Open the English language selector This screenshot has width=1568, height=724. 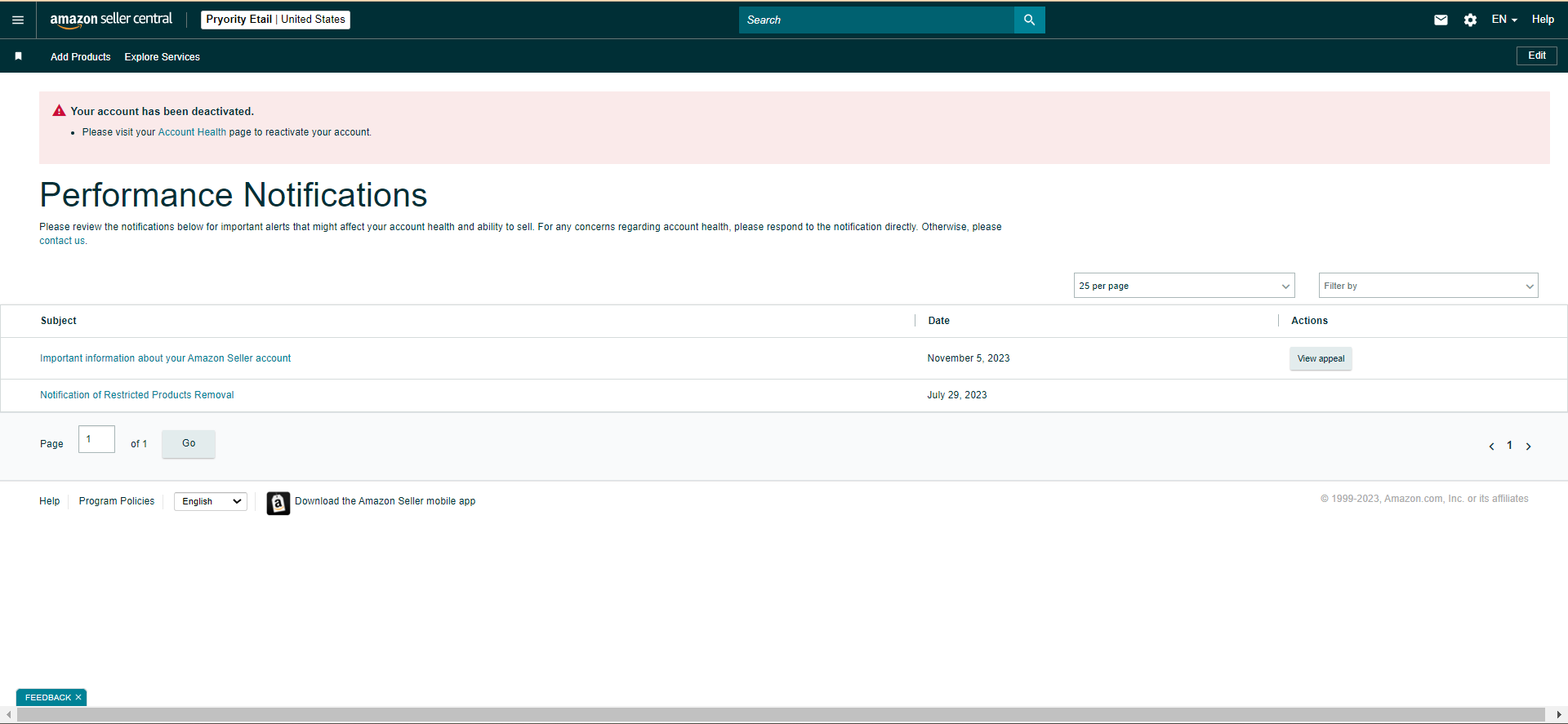coord(211,501)
